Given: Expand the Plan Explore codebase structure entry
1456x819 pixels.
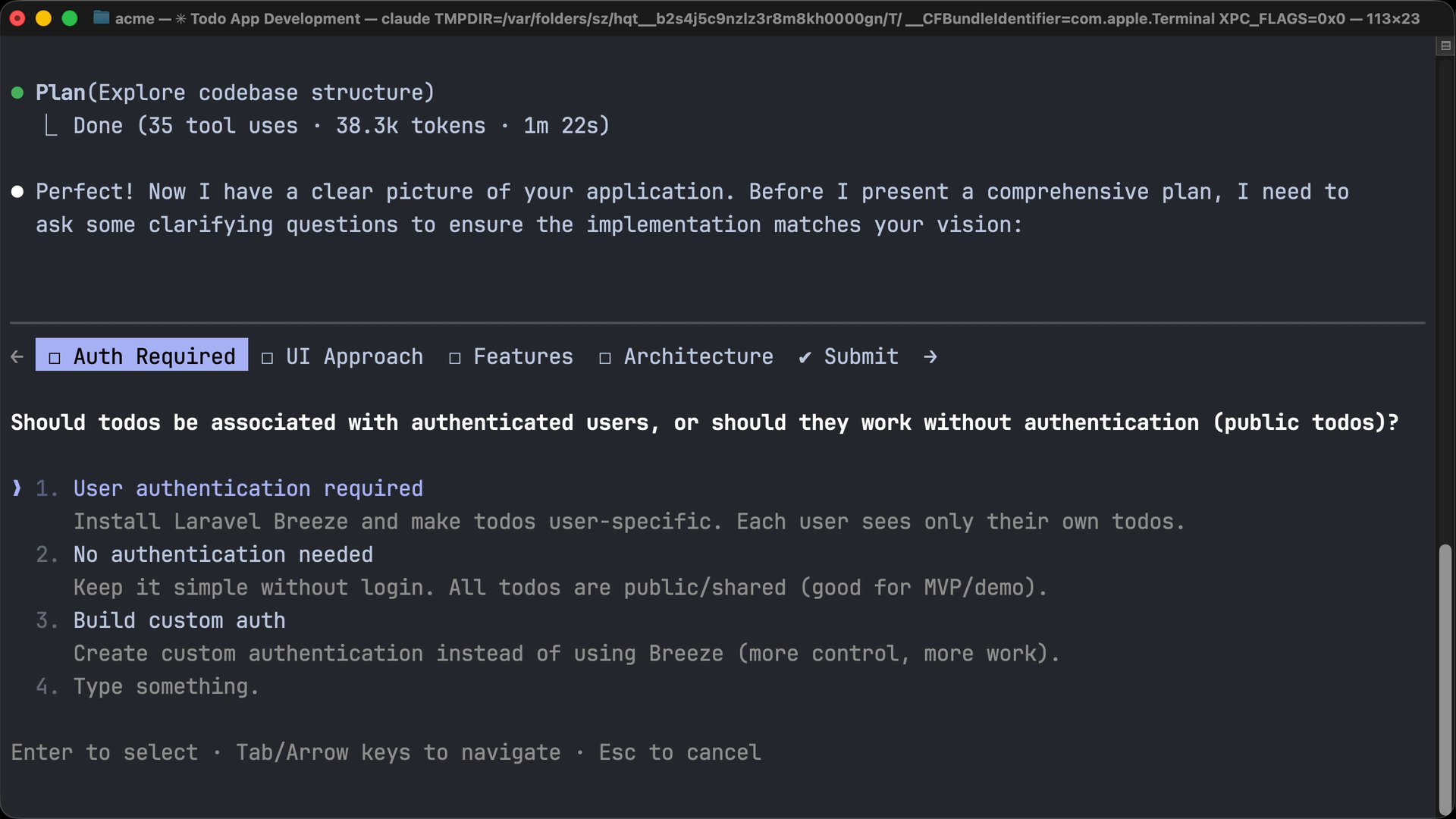Looking at the screenshot, I should click(x=235, y=92).
